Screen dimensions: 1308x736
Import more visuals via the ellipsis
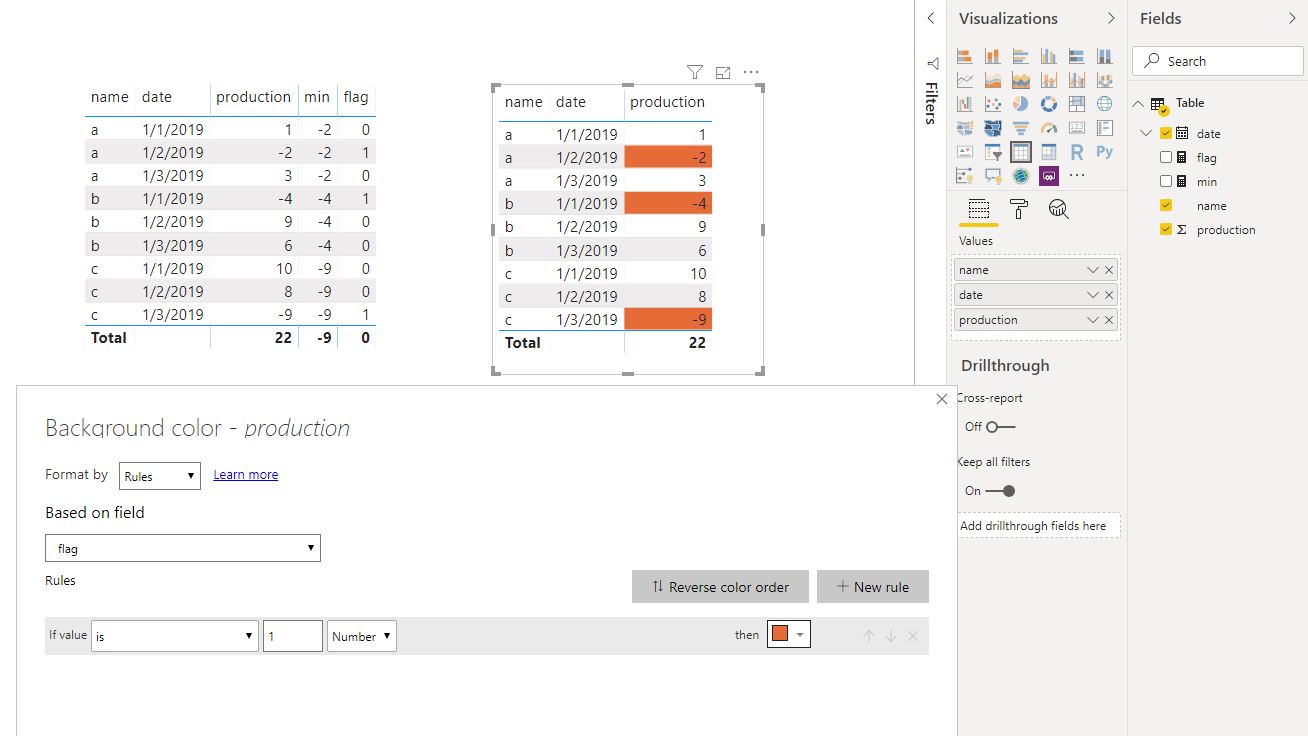click(x=1077, y=176)
